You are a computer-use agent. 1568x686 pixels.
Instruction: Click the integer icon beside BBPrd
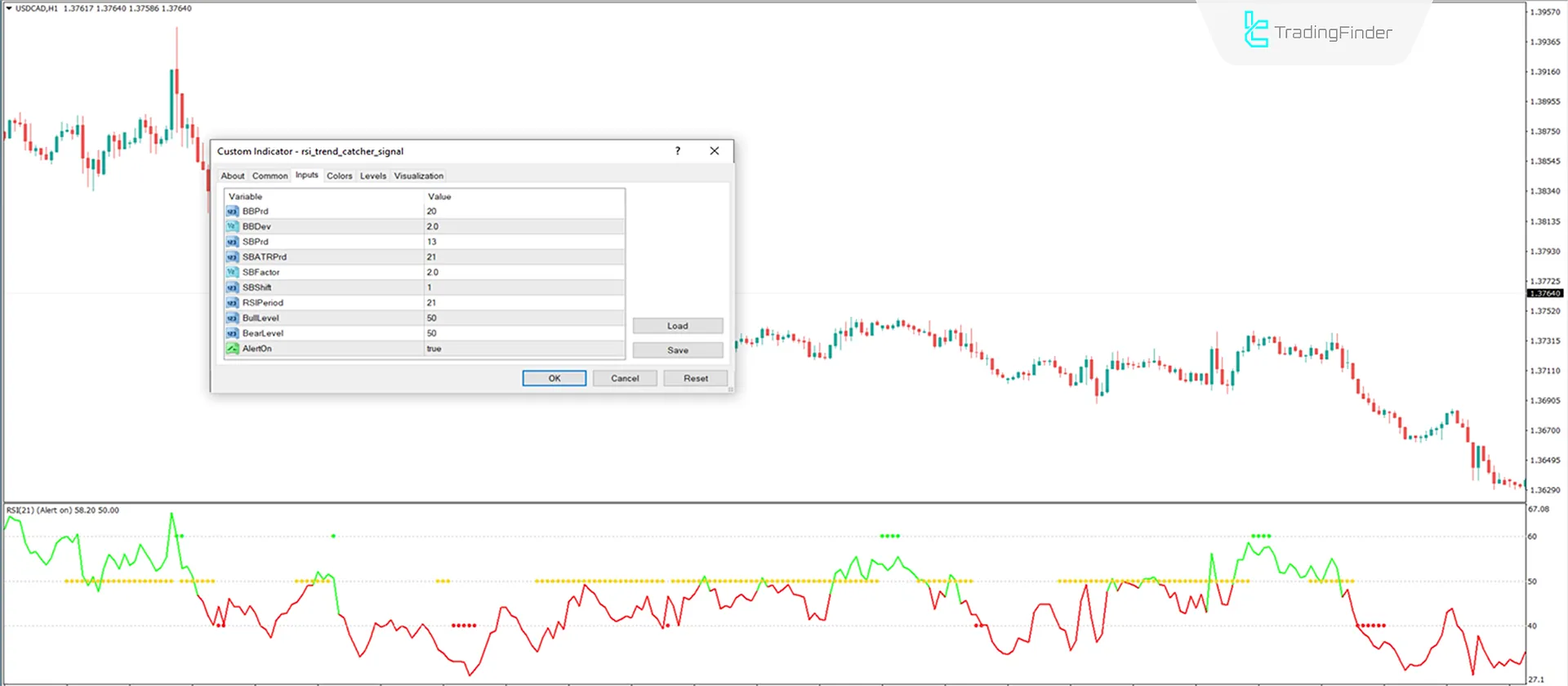232,212
